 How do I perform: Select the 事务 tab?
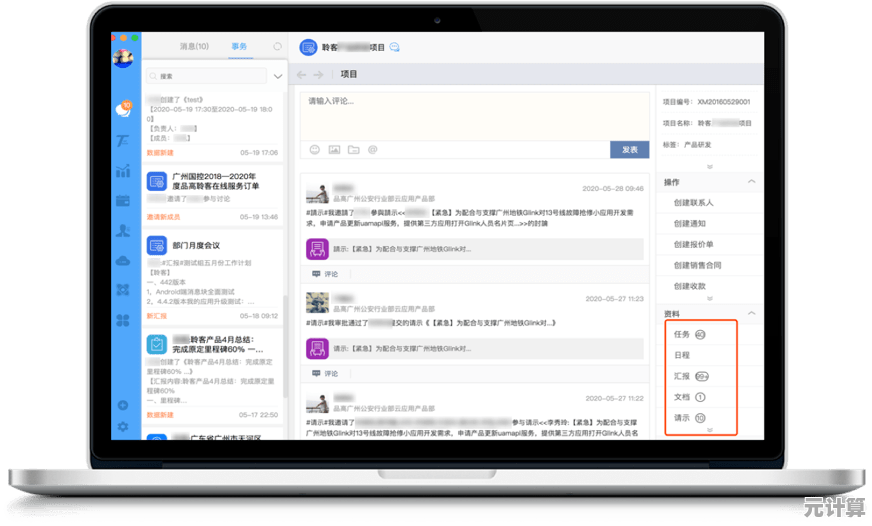[239, 47]
